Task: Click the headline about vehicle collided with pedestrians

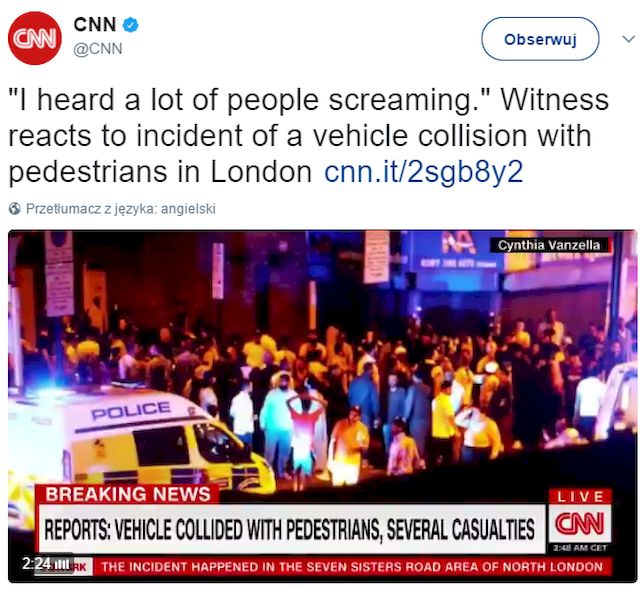Action: [x=289, y=529]
